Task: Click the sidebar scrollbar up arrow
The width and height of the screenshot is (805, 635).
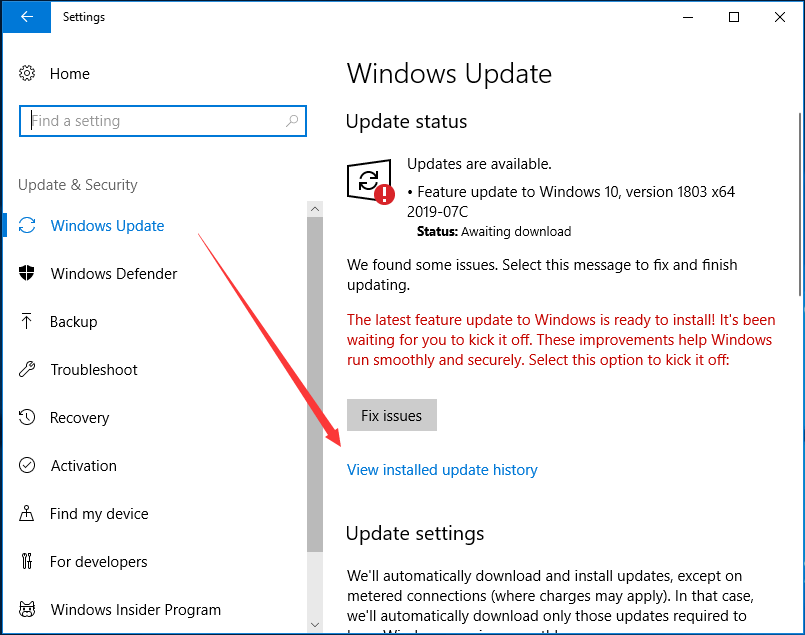Action: pos(315,209)
